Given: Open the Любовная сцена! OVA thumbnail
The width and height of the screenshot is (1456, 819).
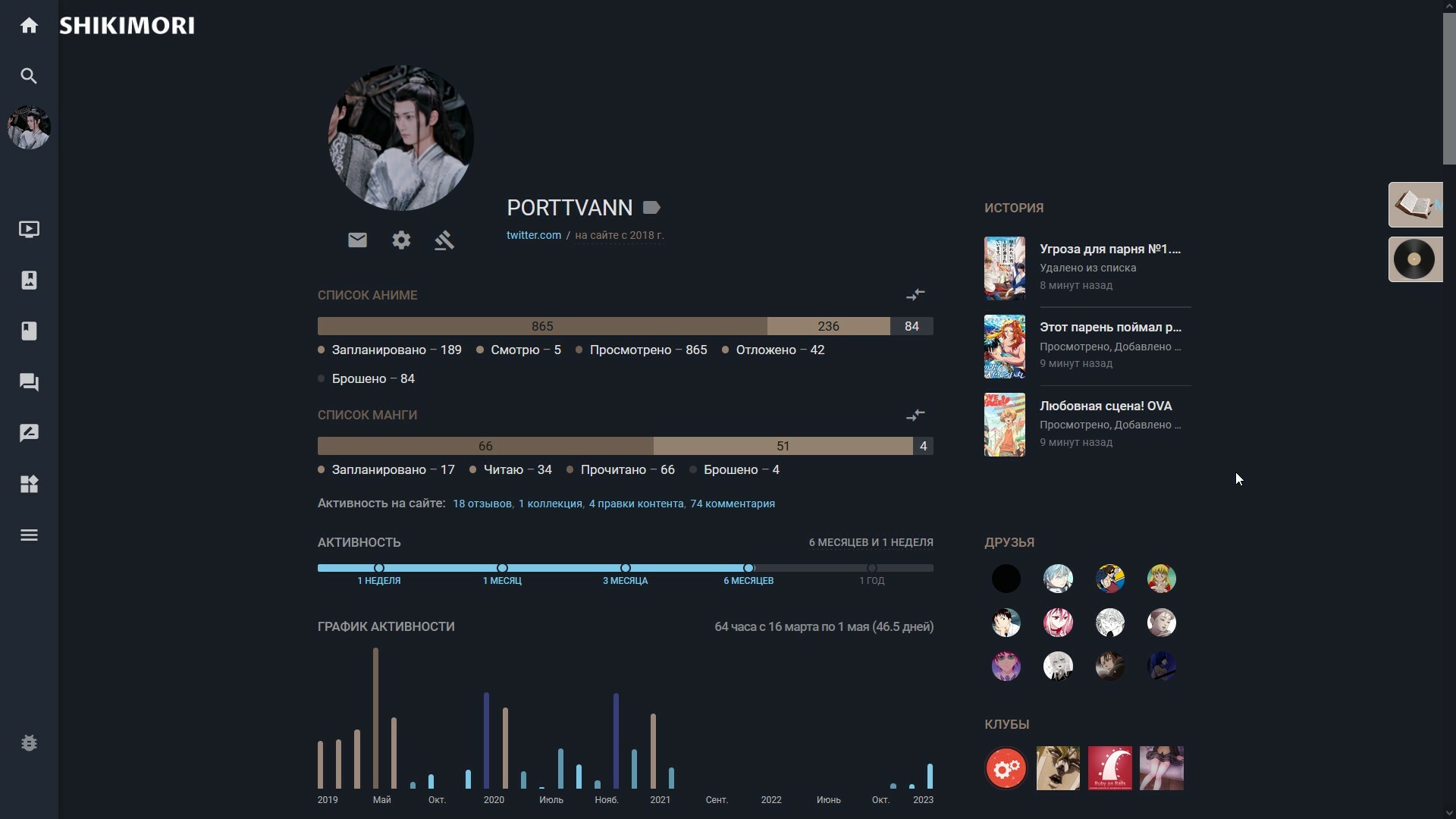Looking at the screenshot, I should (1004, 425).
